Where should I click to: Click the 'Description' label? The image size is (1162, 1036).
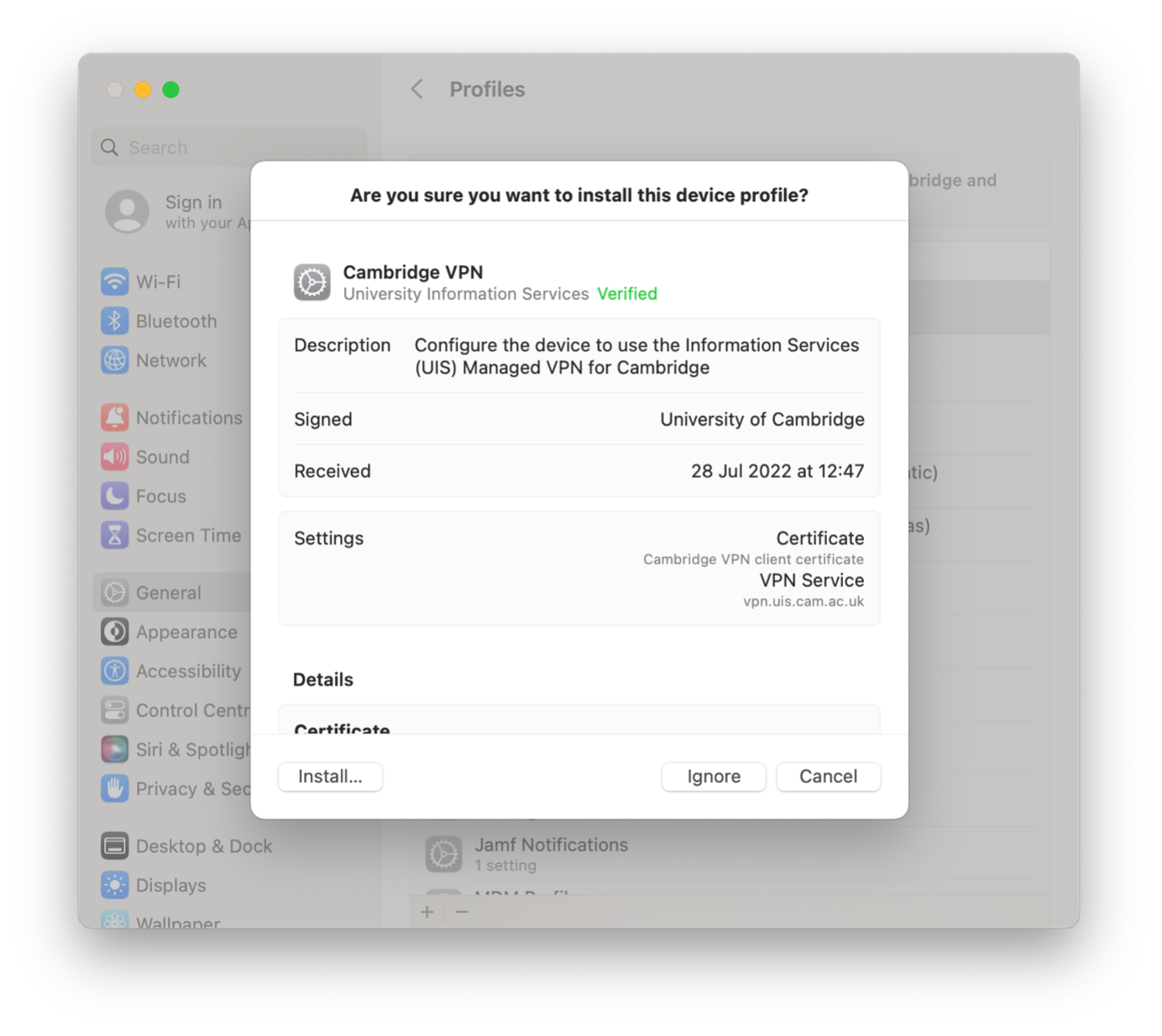coord(343,345)
